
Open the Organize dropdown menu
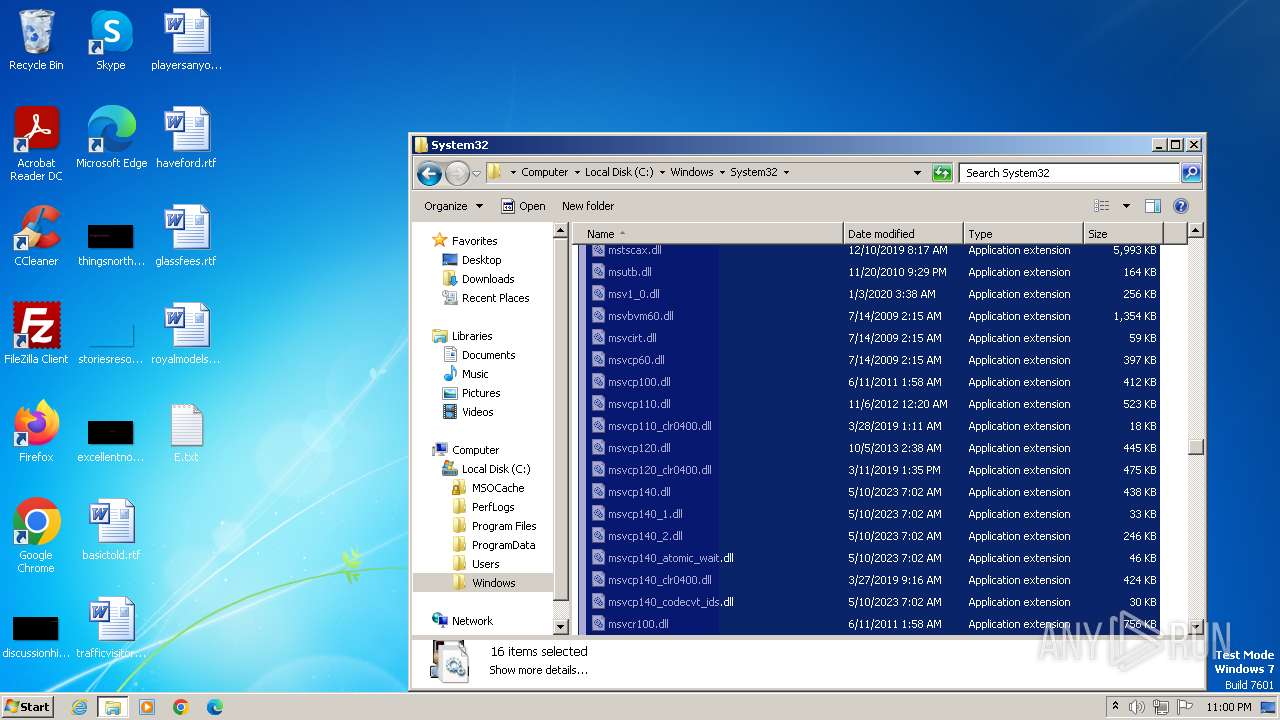coord(453,206)
